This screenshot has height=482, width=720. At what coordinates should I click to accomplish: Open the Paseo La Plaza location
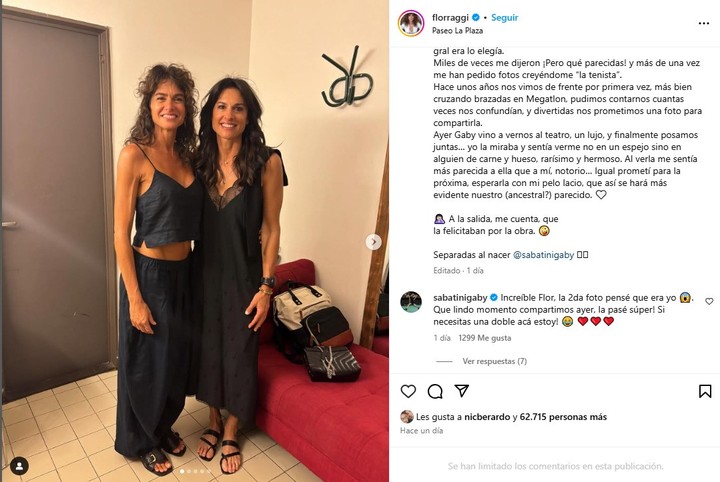click(x=457, y=30)
